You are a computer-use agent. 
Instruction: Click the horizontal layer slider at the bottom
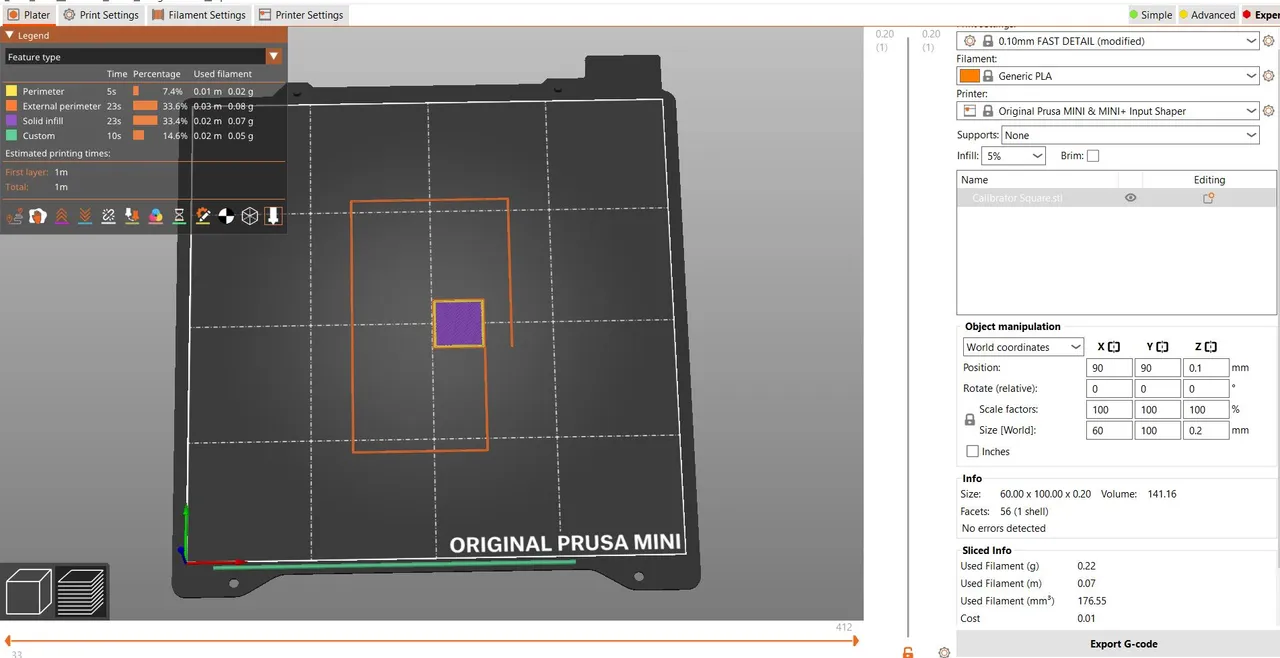(x=430, y=638)
